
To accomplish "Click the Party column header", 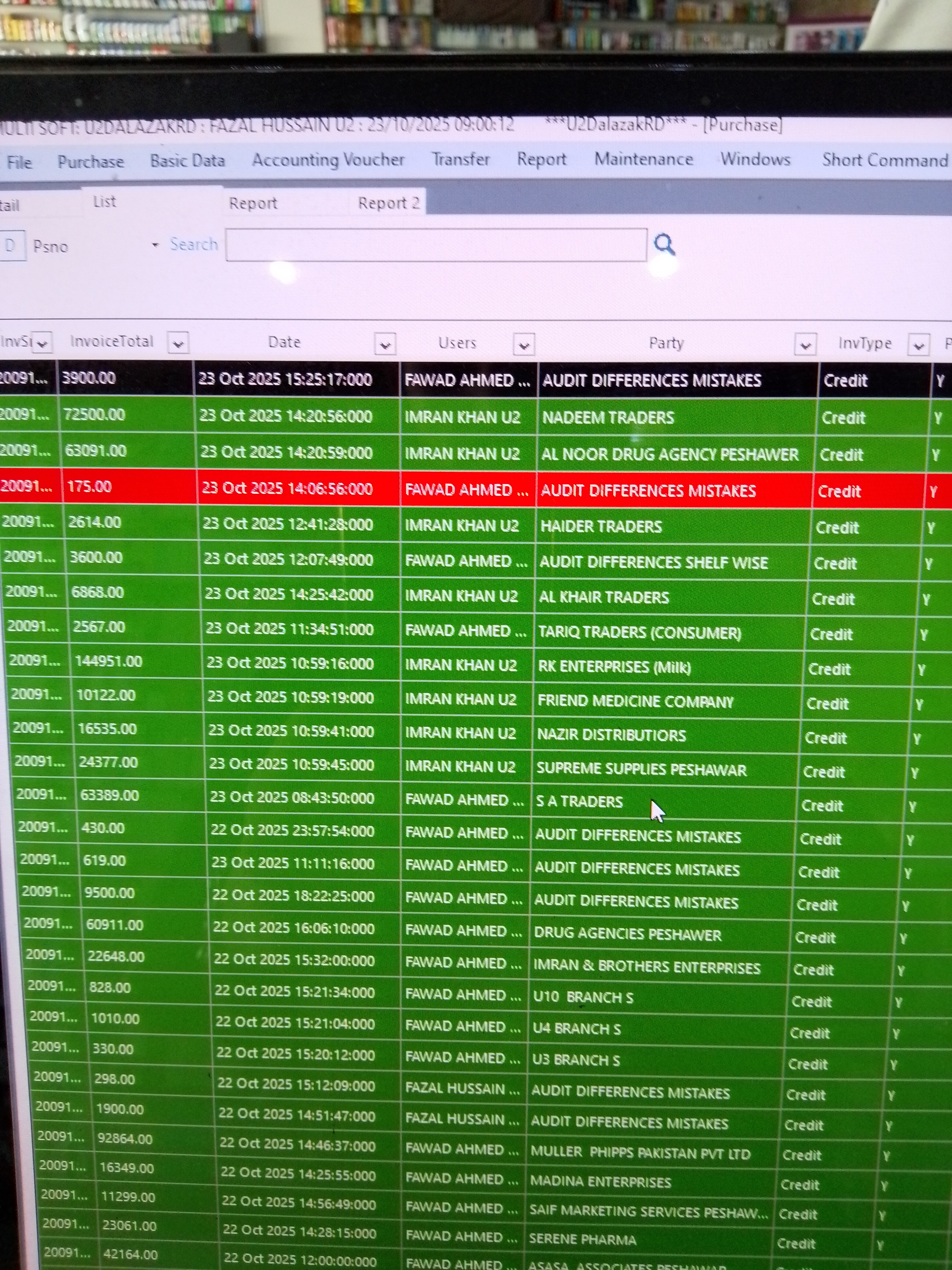I will click(666, 343).
